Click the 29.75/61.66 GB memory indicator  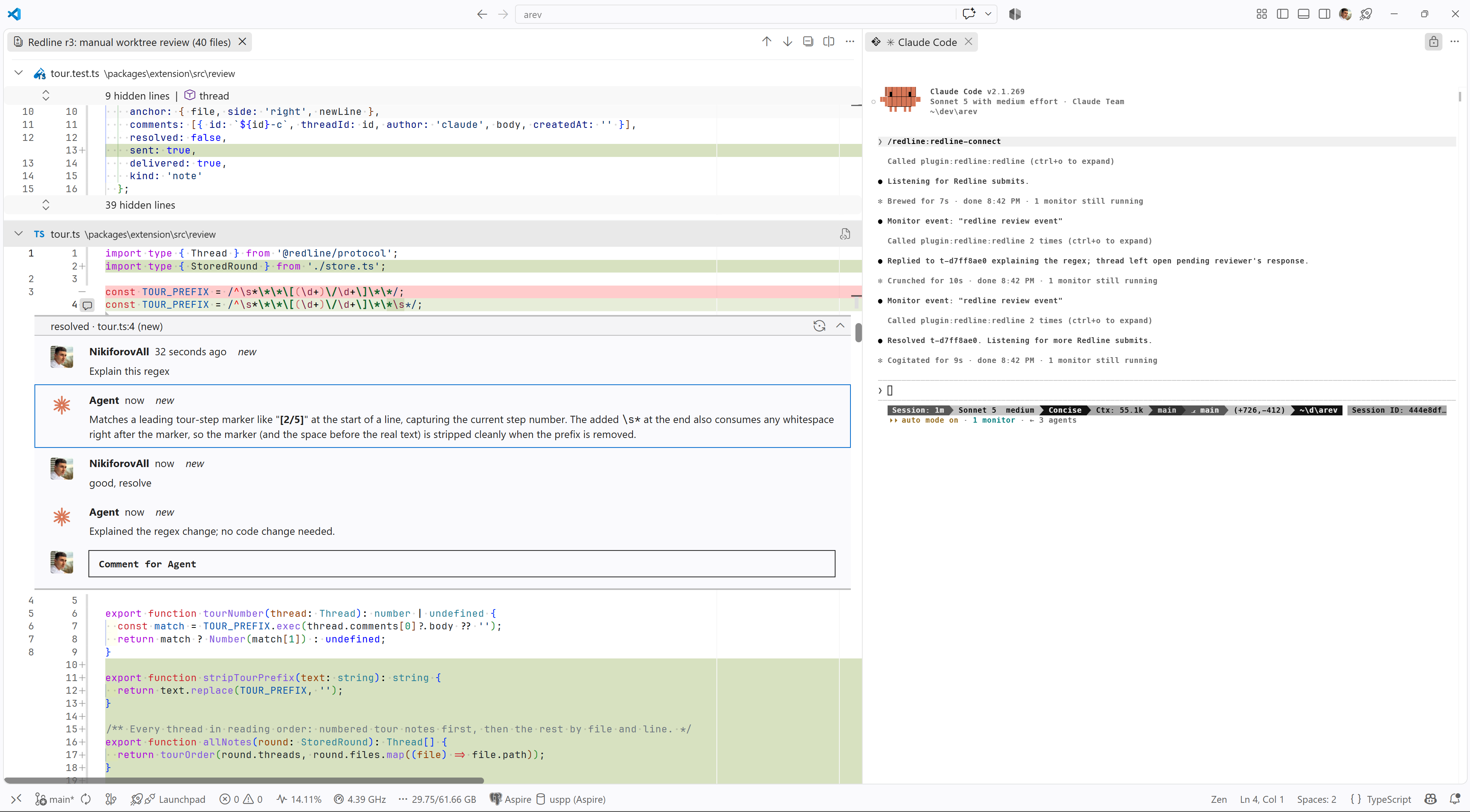(x=437, y=799)
